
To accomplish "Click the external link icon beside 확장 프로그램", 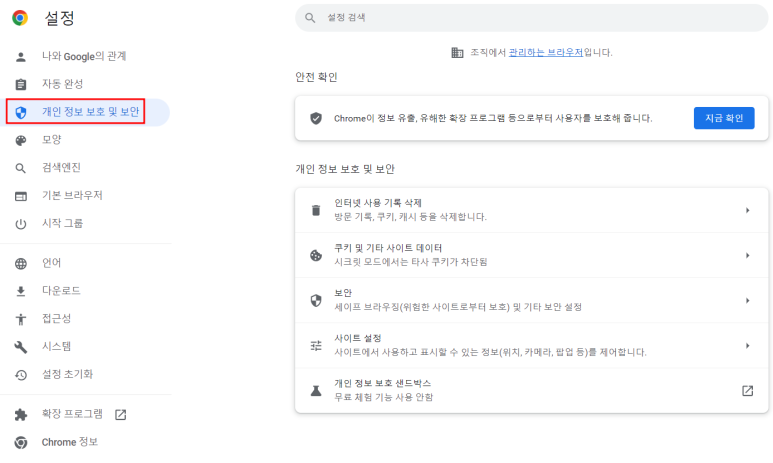I will coord(120,415).
